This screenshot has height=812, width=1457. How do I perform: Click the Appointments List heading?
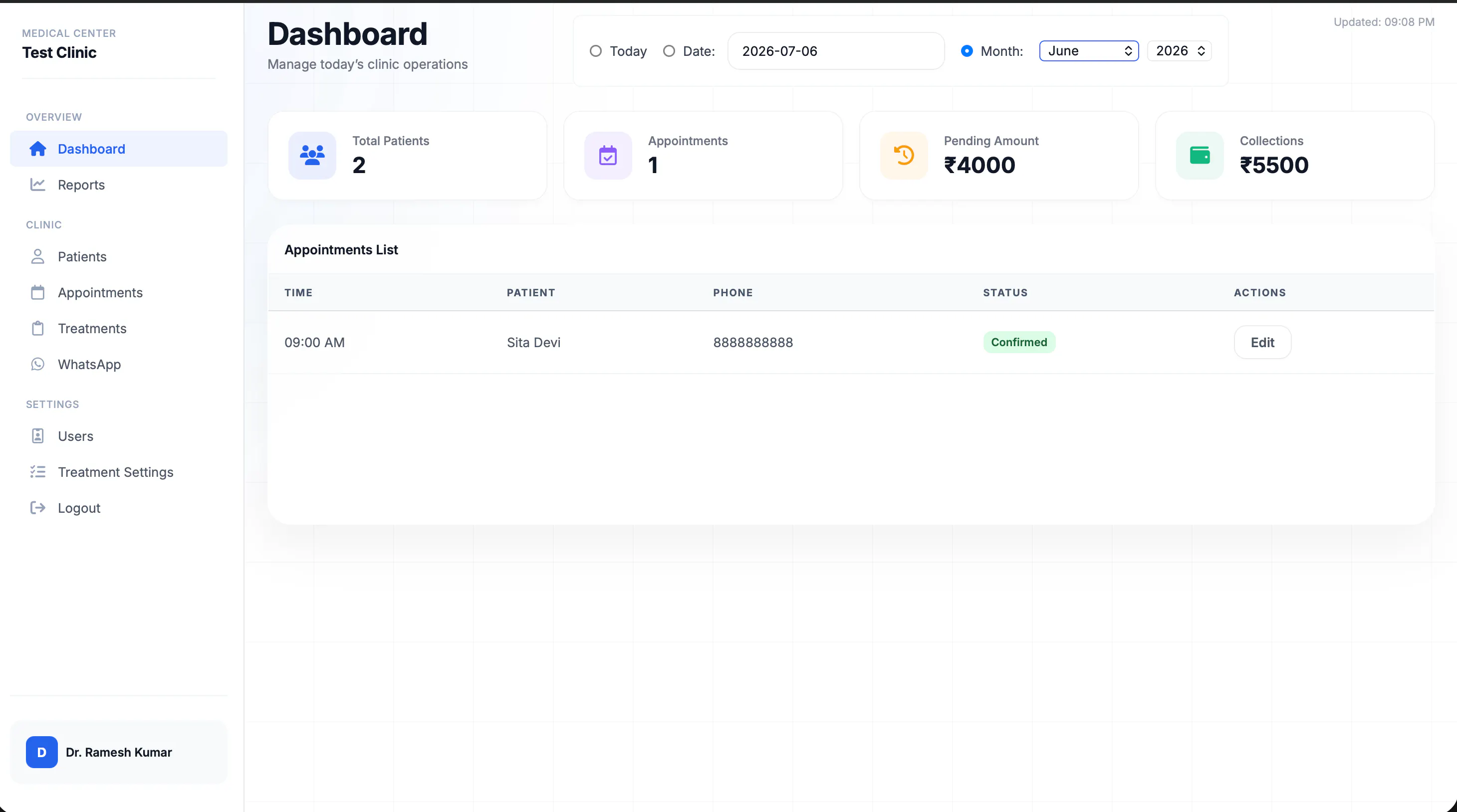[x=341, y=249]
